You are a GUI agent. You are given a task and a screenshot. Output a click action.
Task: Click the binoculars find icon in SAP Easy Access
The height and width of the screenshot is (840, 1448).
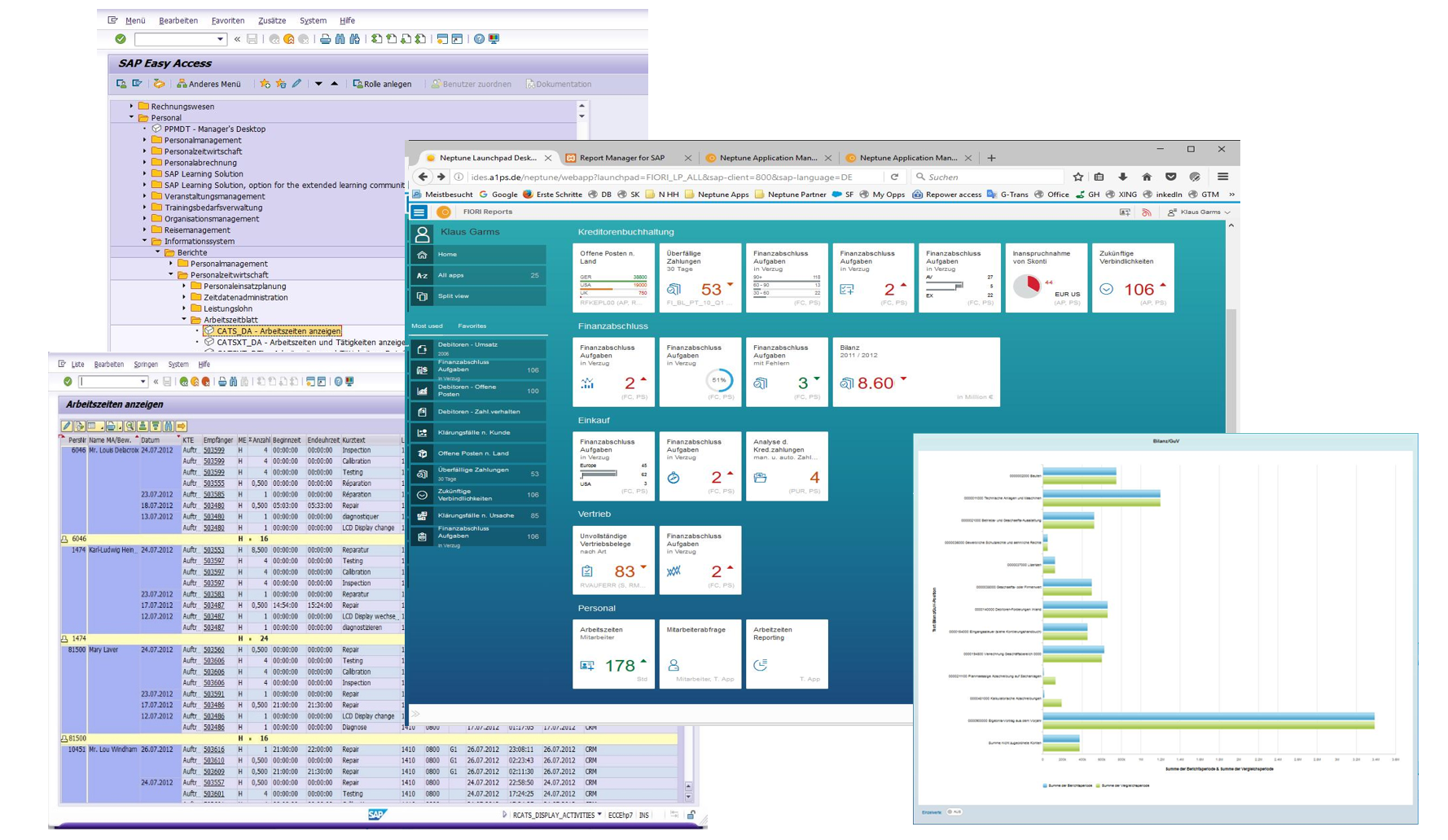click(340, 39)
